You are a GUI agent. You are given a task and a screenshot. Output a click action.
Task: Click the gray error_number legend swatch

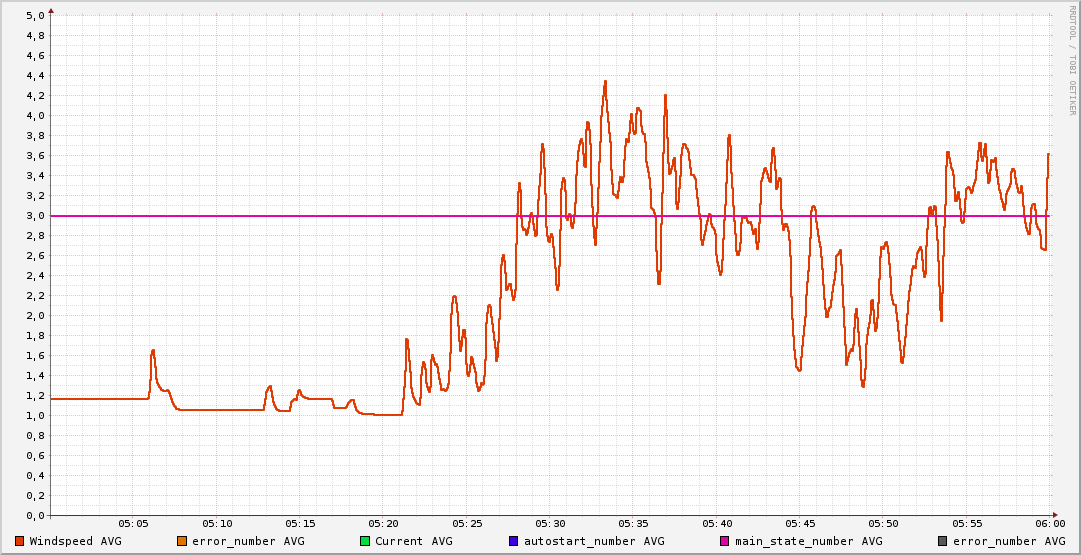pyautogui.click(x=943, y=541)
